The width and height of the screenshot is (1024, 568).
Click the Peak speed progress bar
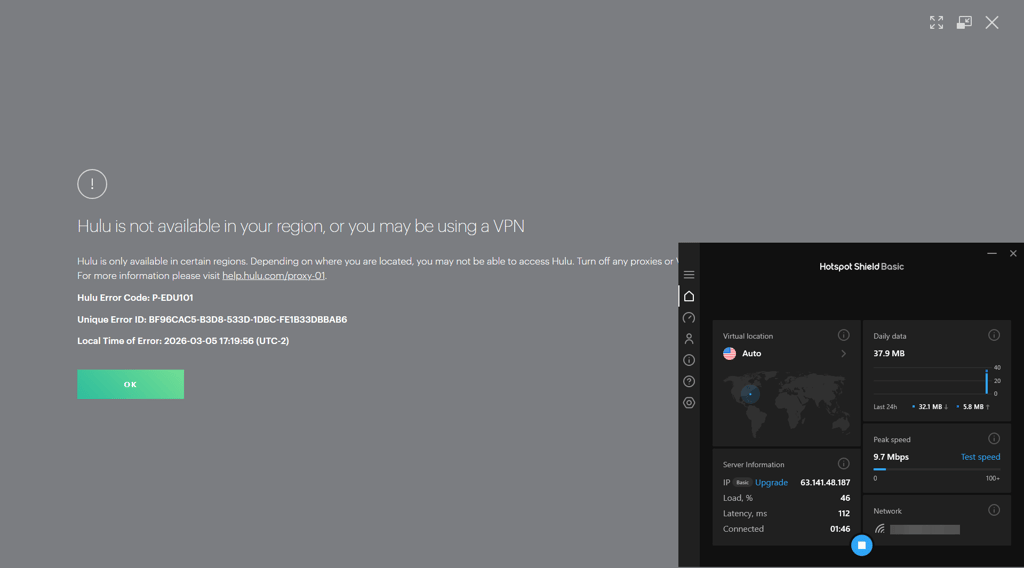click(x=936, y=469)
